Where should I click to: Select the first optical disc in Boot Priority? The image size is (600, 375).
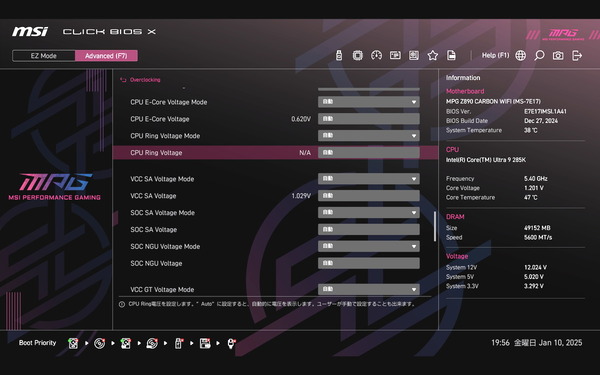click(99, 343)
